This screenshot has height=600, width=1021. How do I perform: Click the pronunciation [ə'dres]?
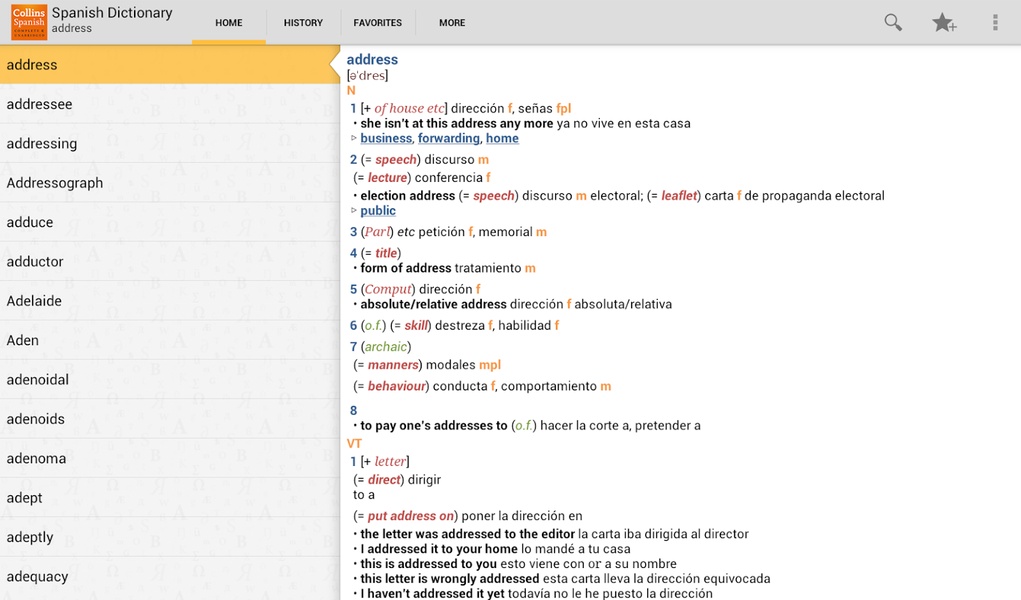(x=367, y=76)
